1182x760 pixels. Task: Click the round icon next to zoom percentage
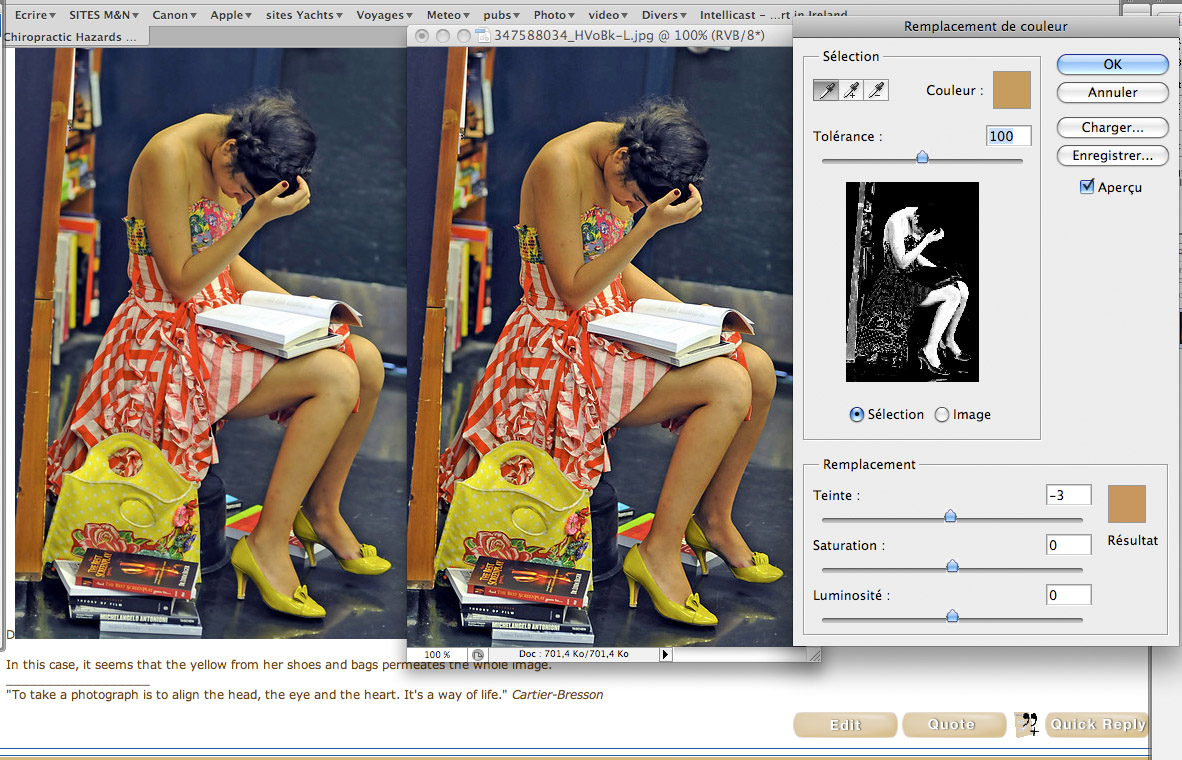tap(478, 654)
